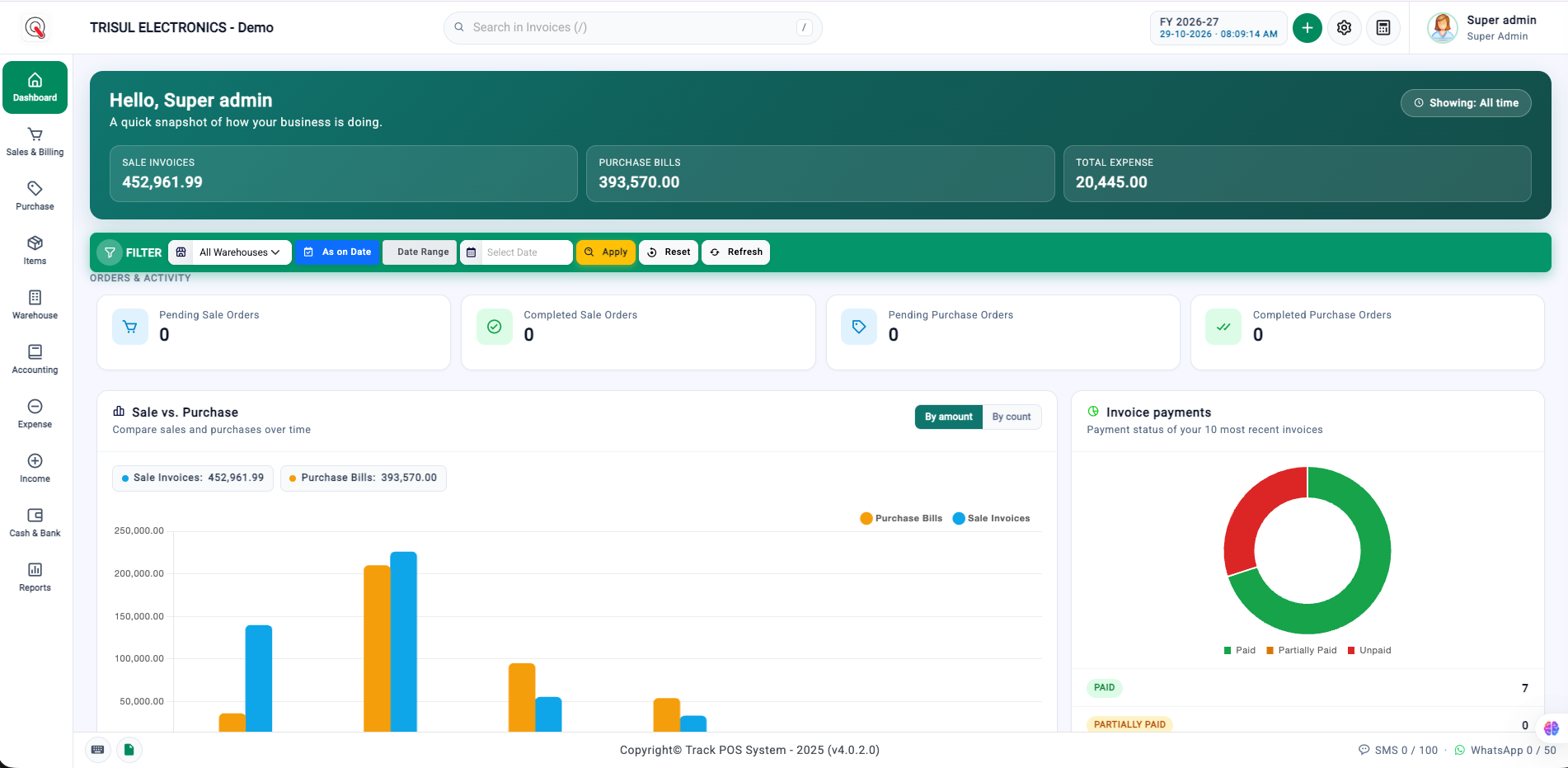Screen dimensions: 1568x768
Task: Open the Reports section
Action: tap(35, 577)
